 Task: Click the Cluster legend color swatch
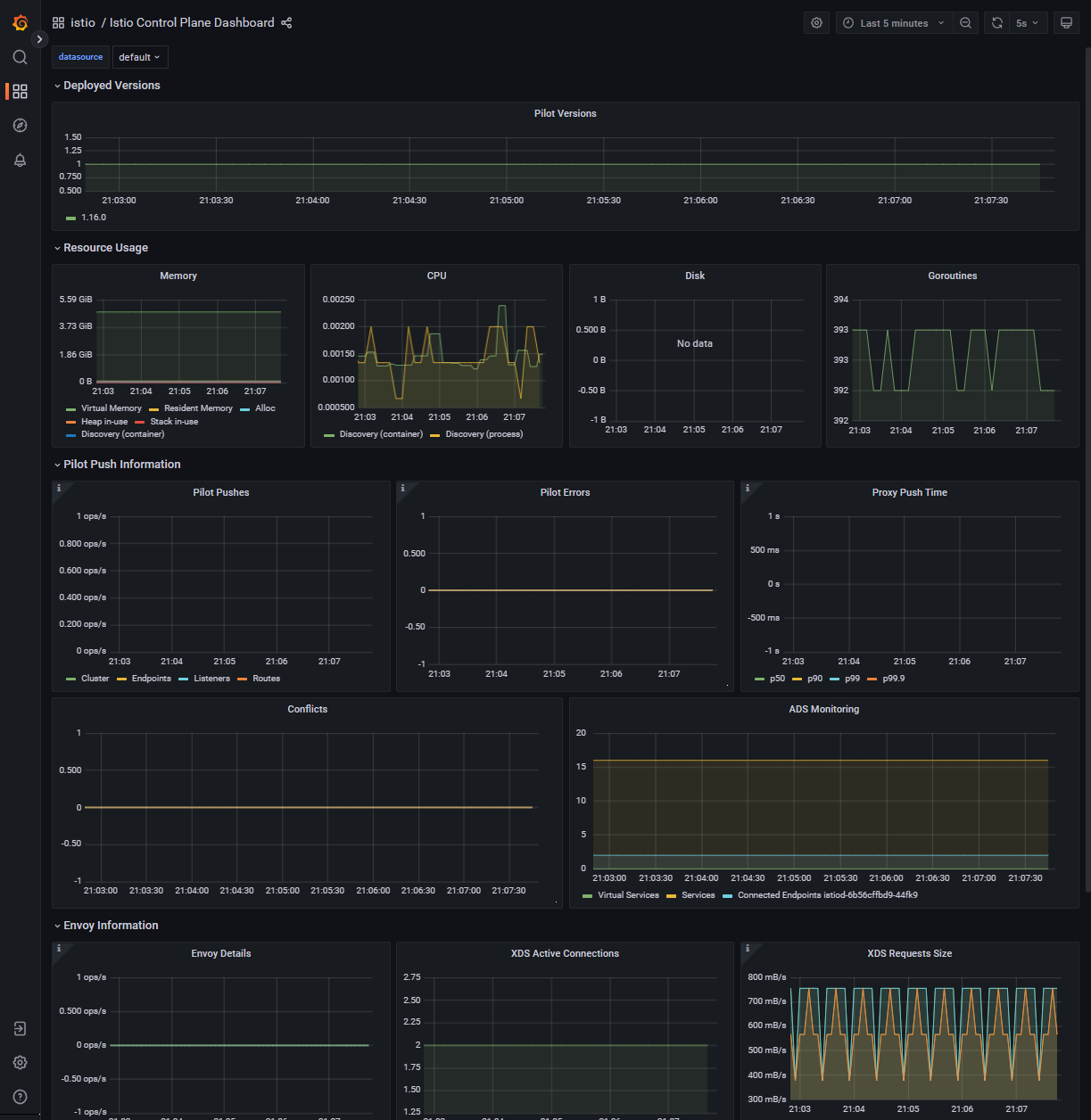(70, 679)
